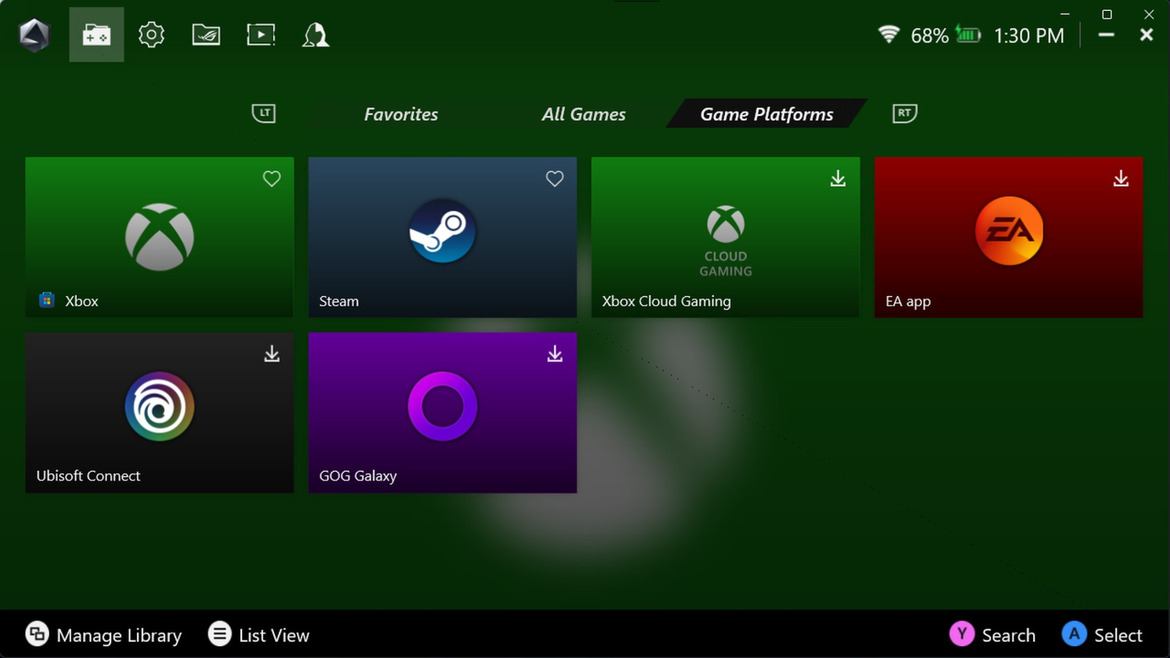Open the settings gear icon

pos(151,35)
